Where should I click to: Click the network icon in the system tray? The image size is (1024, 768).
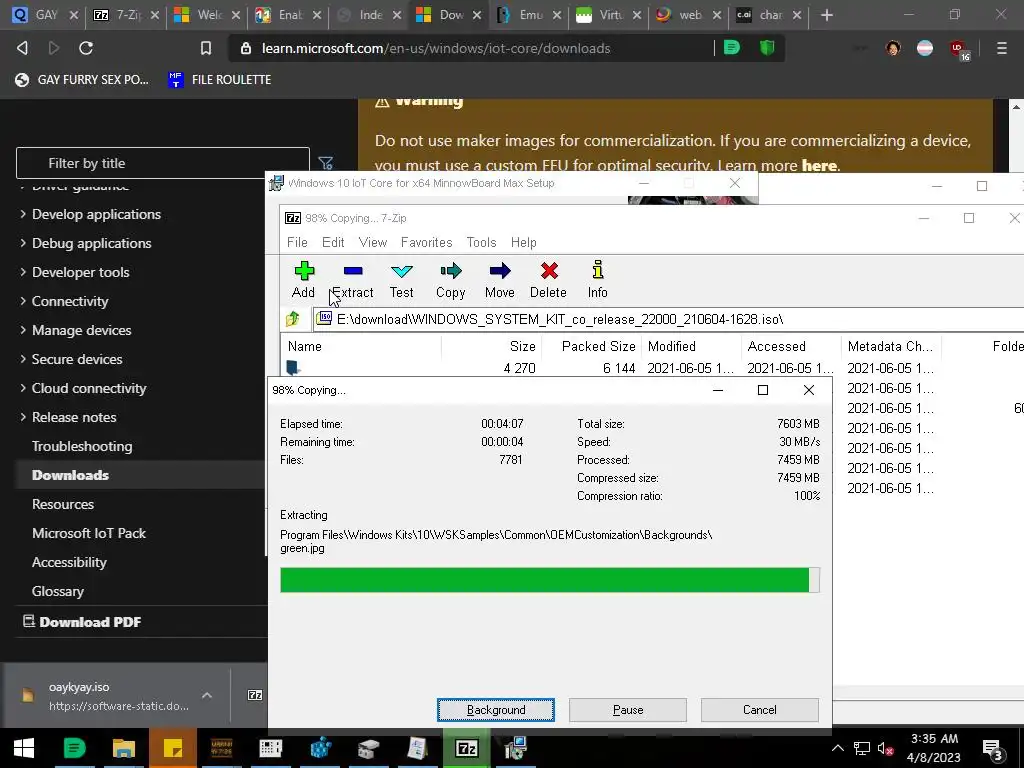[x=862, y=748]
